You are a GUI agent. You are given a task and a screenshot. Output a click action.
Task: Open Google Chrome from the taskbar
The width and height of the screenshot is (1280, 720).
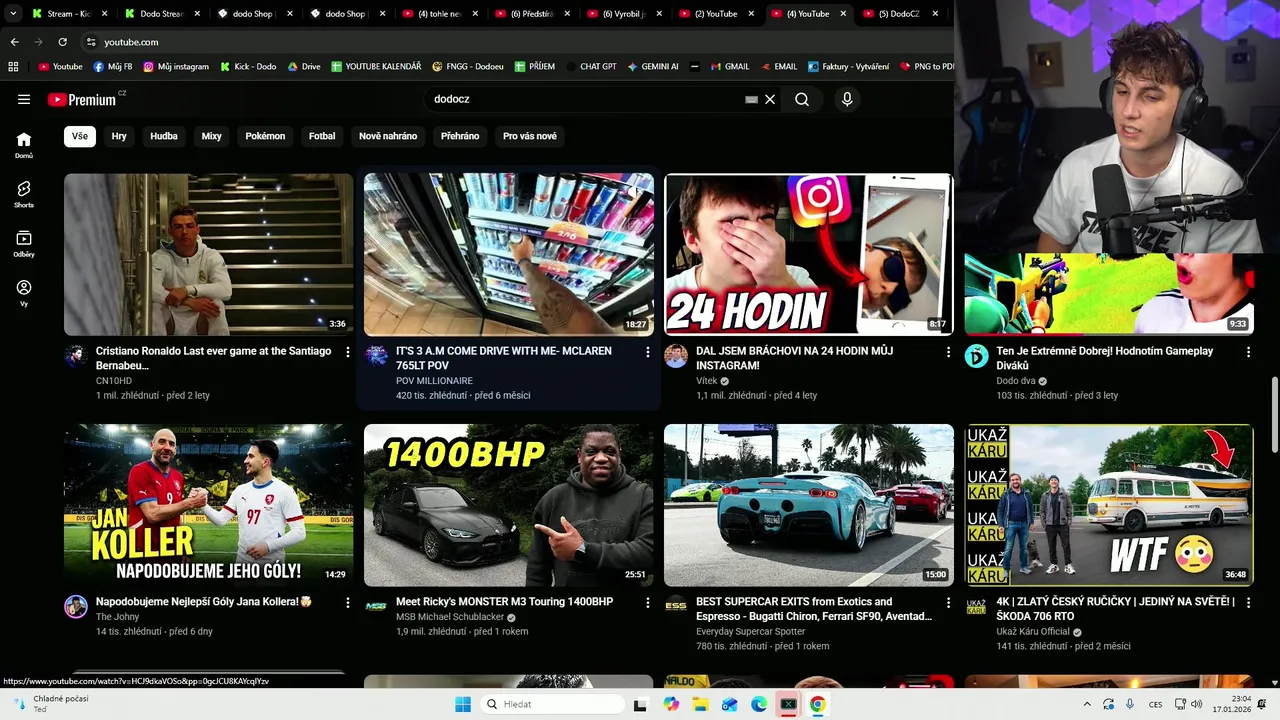click(x=818, y=704)
